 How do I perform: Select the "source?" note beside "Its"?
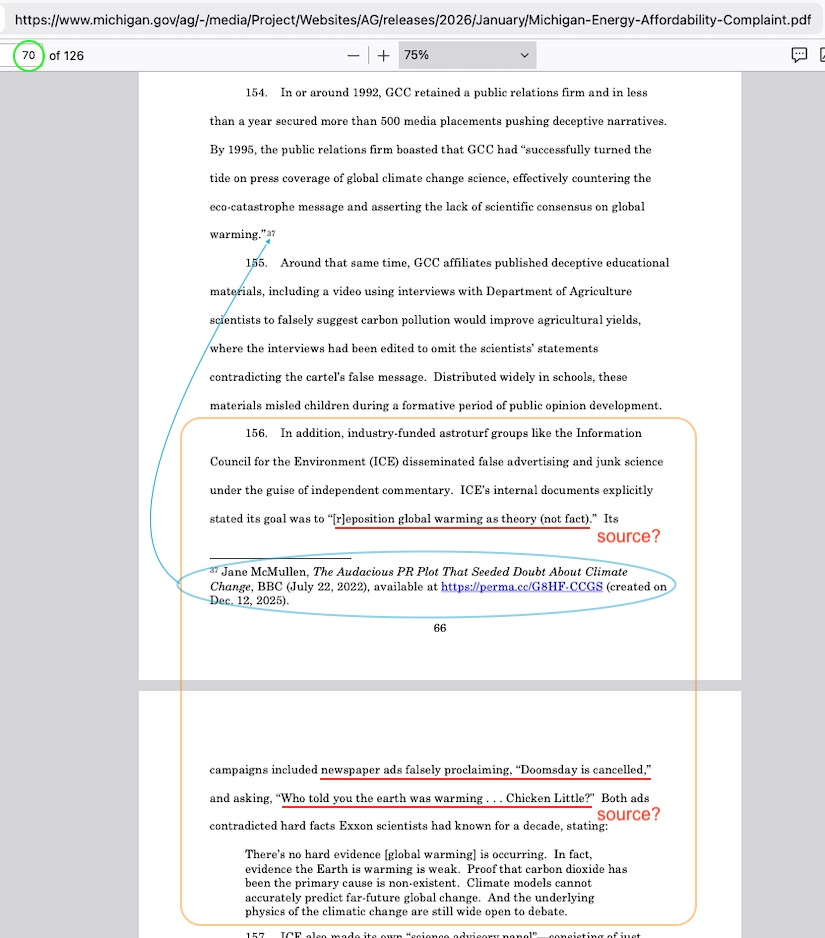[x=628, y=537]
